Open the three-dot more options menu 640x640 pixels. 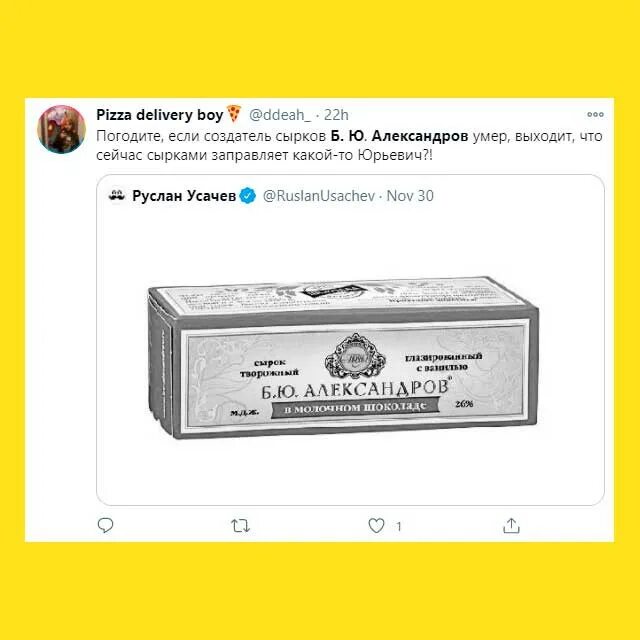595,115
